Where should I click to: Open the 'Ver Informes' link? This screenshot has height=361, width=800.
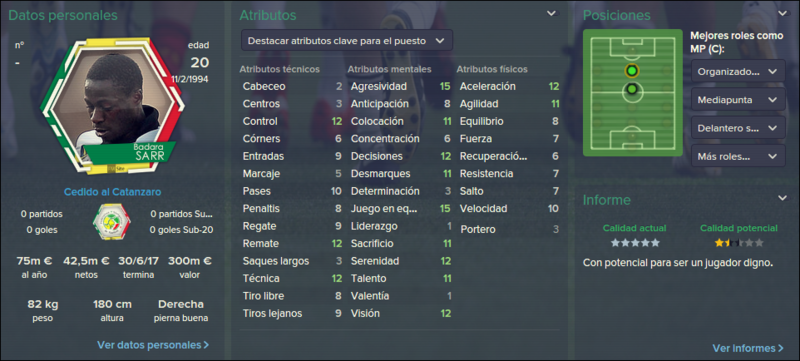(748, 348)
